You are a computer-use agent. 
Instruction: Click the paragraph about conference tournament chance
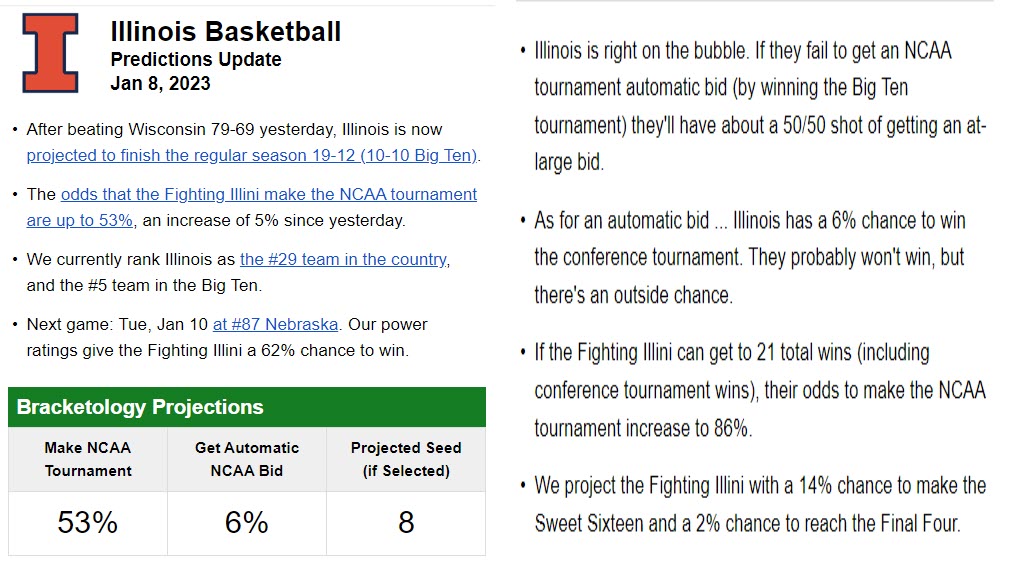pos(750,257)
